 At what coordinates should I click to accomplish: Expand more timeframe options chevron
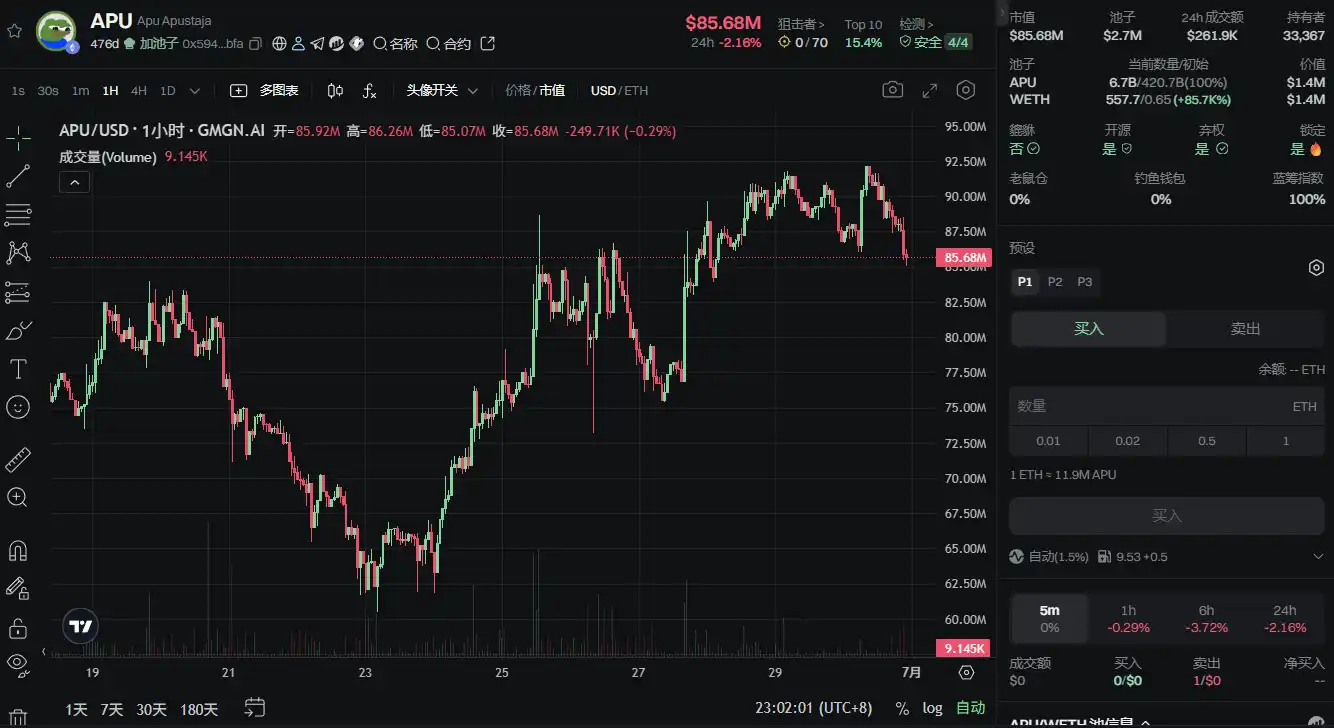(x=195, y=91)
